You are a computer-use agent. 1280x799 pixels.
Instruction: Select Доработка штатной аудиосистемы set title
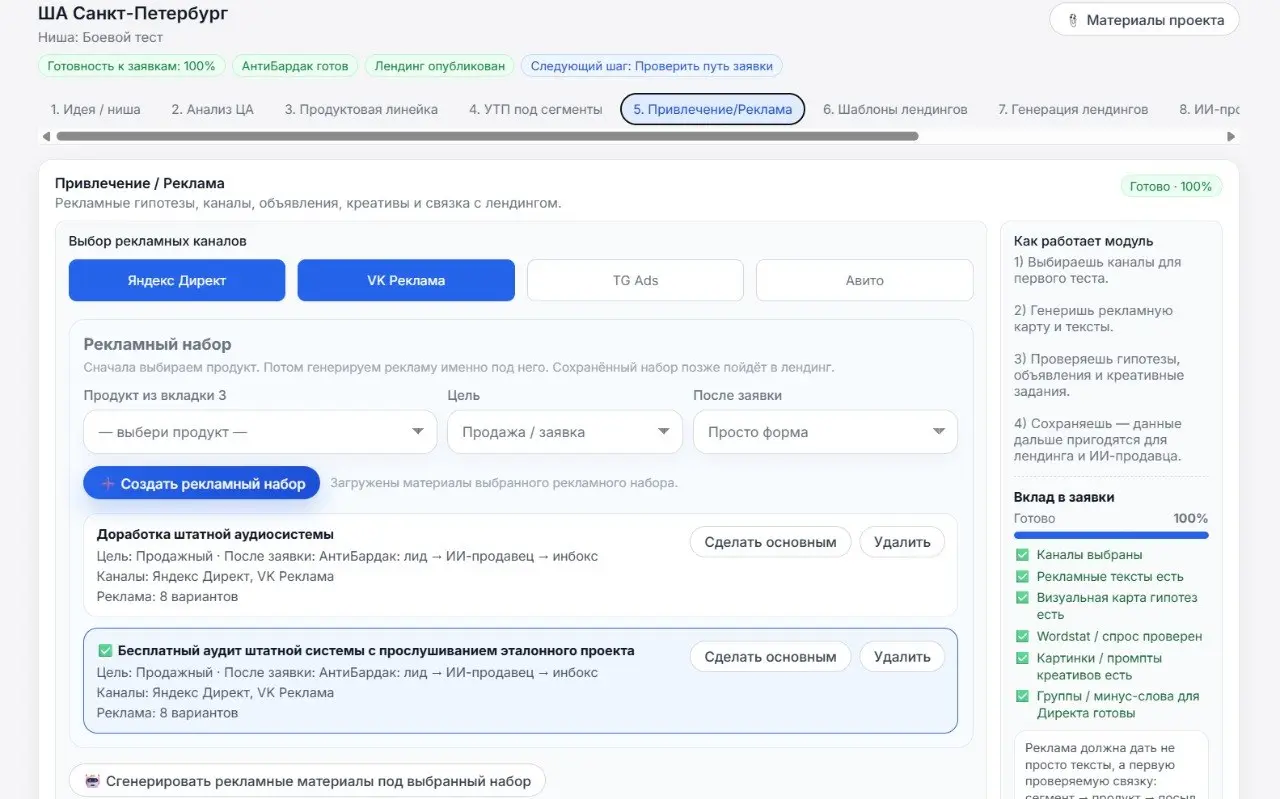point(215,534)
